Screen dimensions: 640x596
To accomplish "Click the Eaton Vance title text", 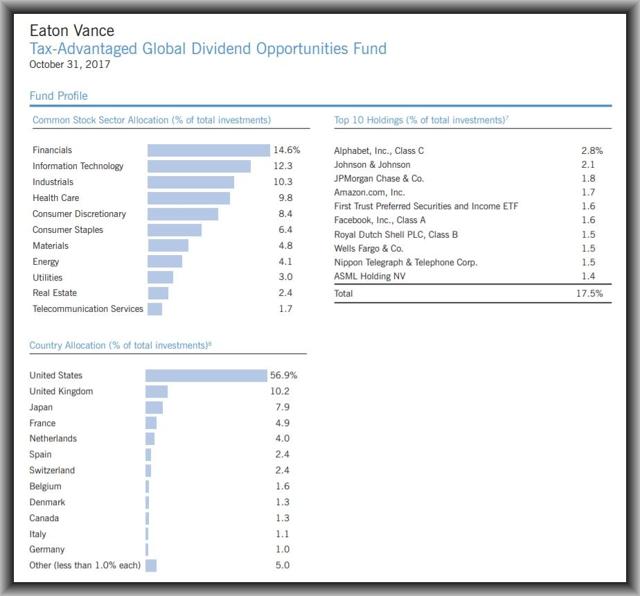I will pos(72,31).
